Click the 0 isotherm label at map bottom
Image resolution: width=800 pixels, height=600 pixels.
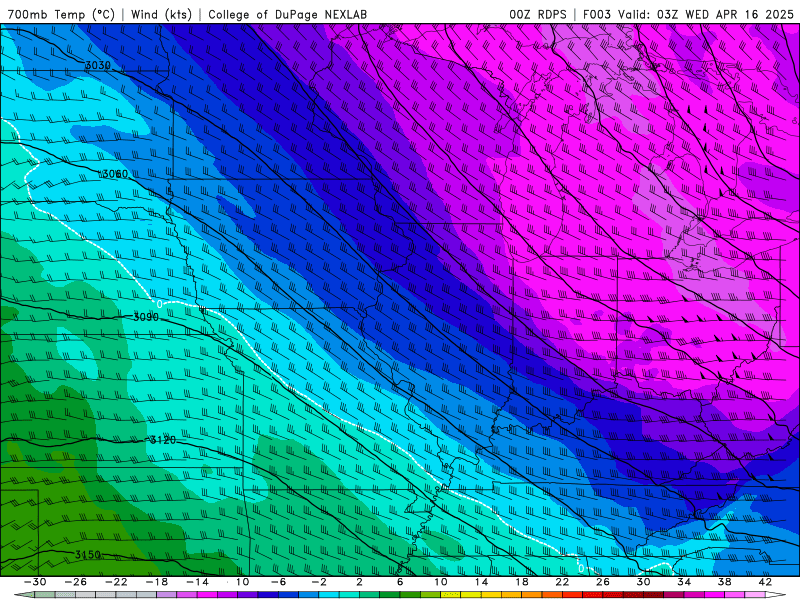[x=581, y=568]
